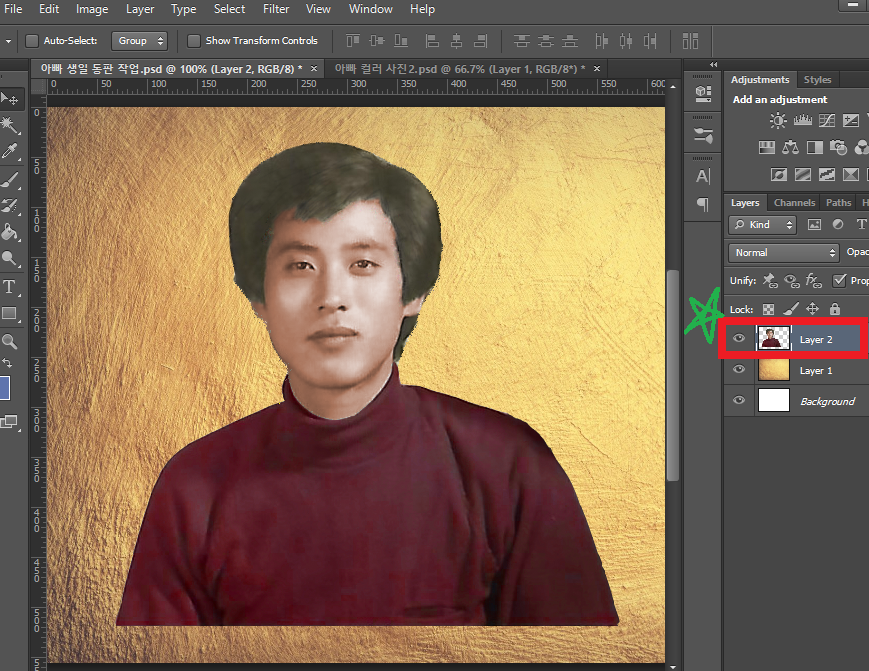Add a Brightness/Contrast adjustment

(778, 120)
